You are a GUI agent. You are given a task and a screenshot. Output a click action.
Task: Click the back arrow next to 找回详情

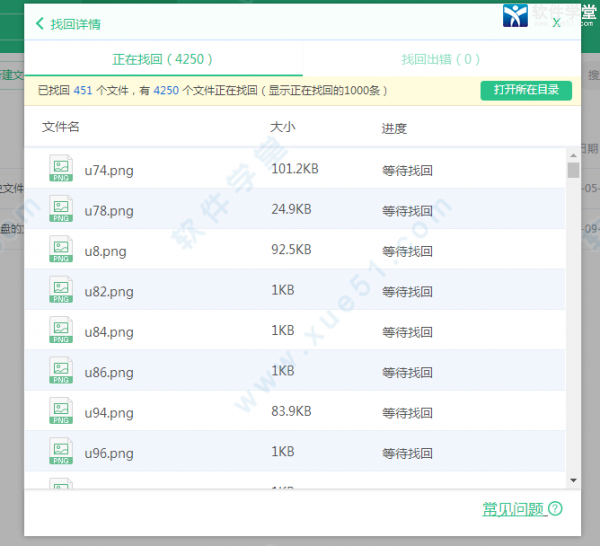pos(39,23)
